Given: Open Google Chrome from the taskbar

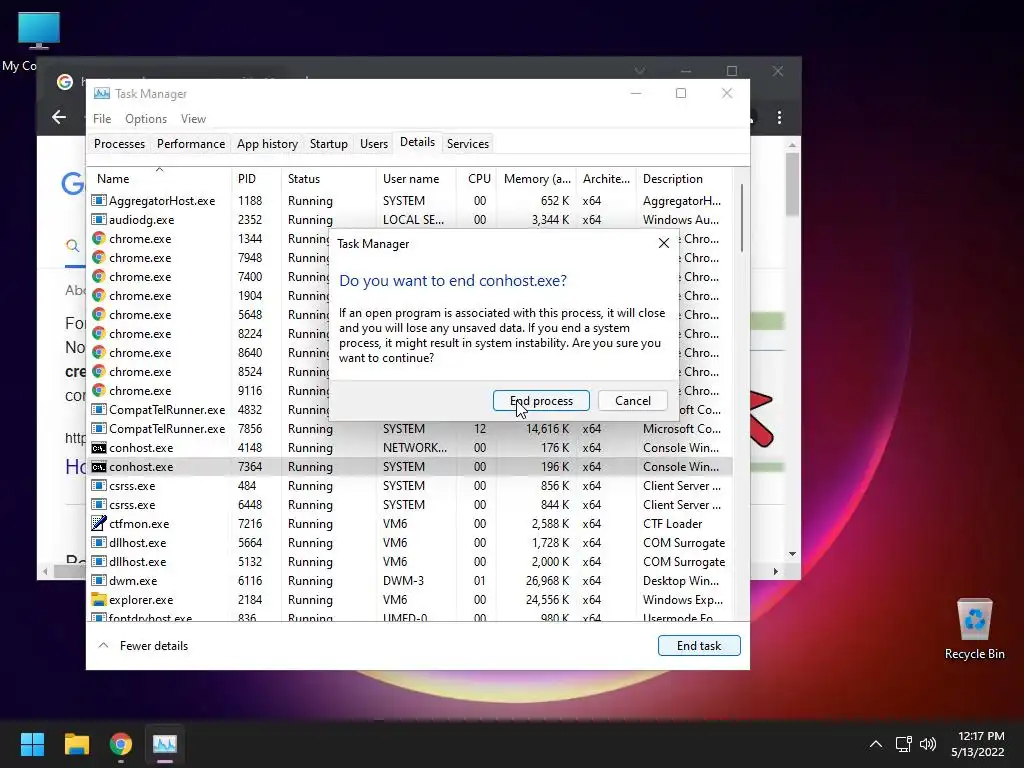Looking at the screenshot, I should click(x=121, y=744).
